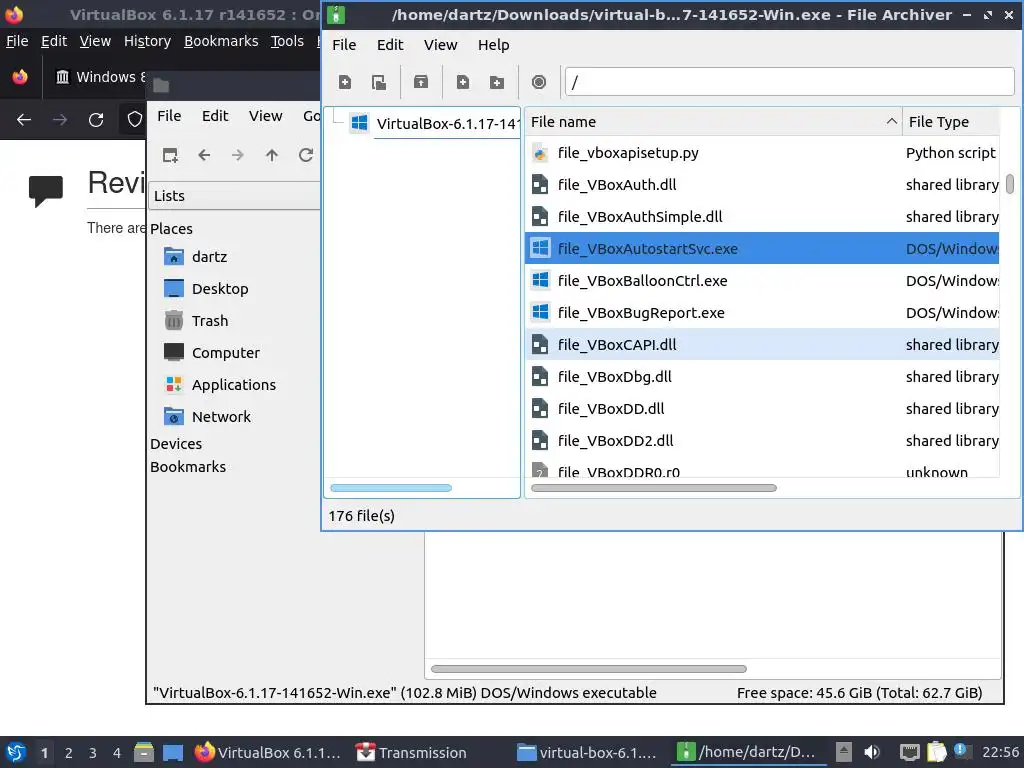Open Edit menu in file manager window
Screen dimensions: 1024x768
click(x=215, y=116)
